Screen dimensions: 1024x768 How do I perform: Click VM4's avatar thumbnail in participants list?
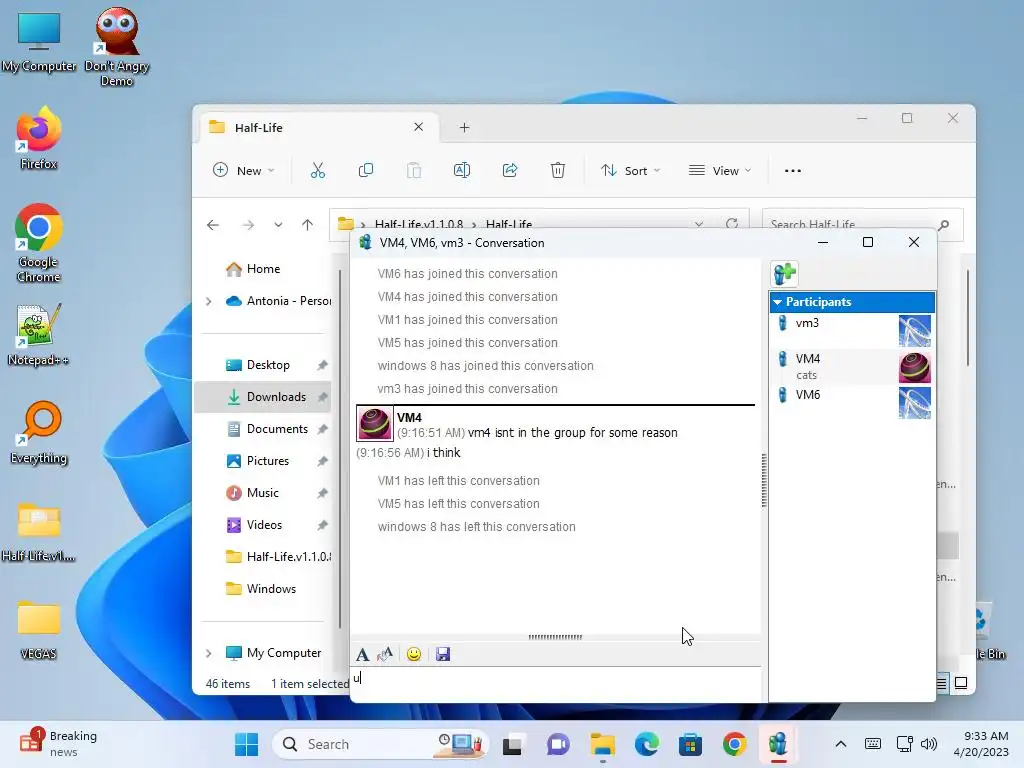(914, 367)
